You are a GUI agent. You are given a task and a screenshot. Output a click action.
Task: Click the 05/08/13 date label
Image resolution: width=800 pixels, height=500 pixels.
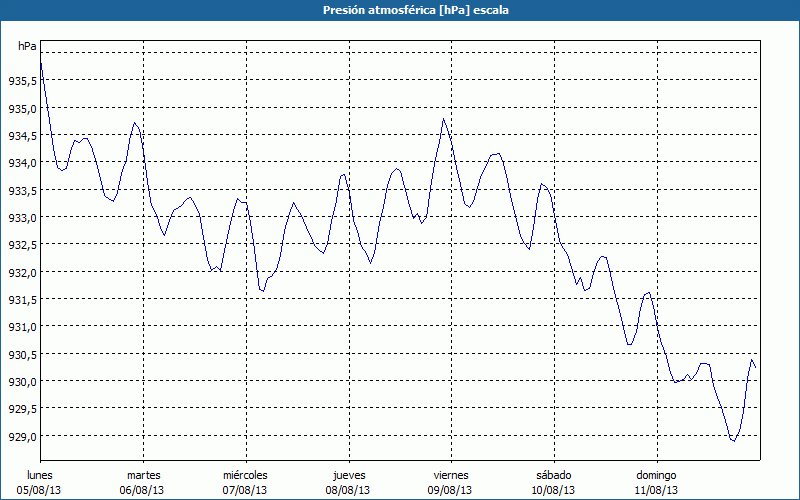(40, 490)
